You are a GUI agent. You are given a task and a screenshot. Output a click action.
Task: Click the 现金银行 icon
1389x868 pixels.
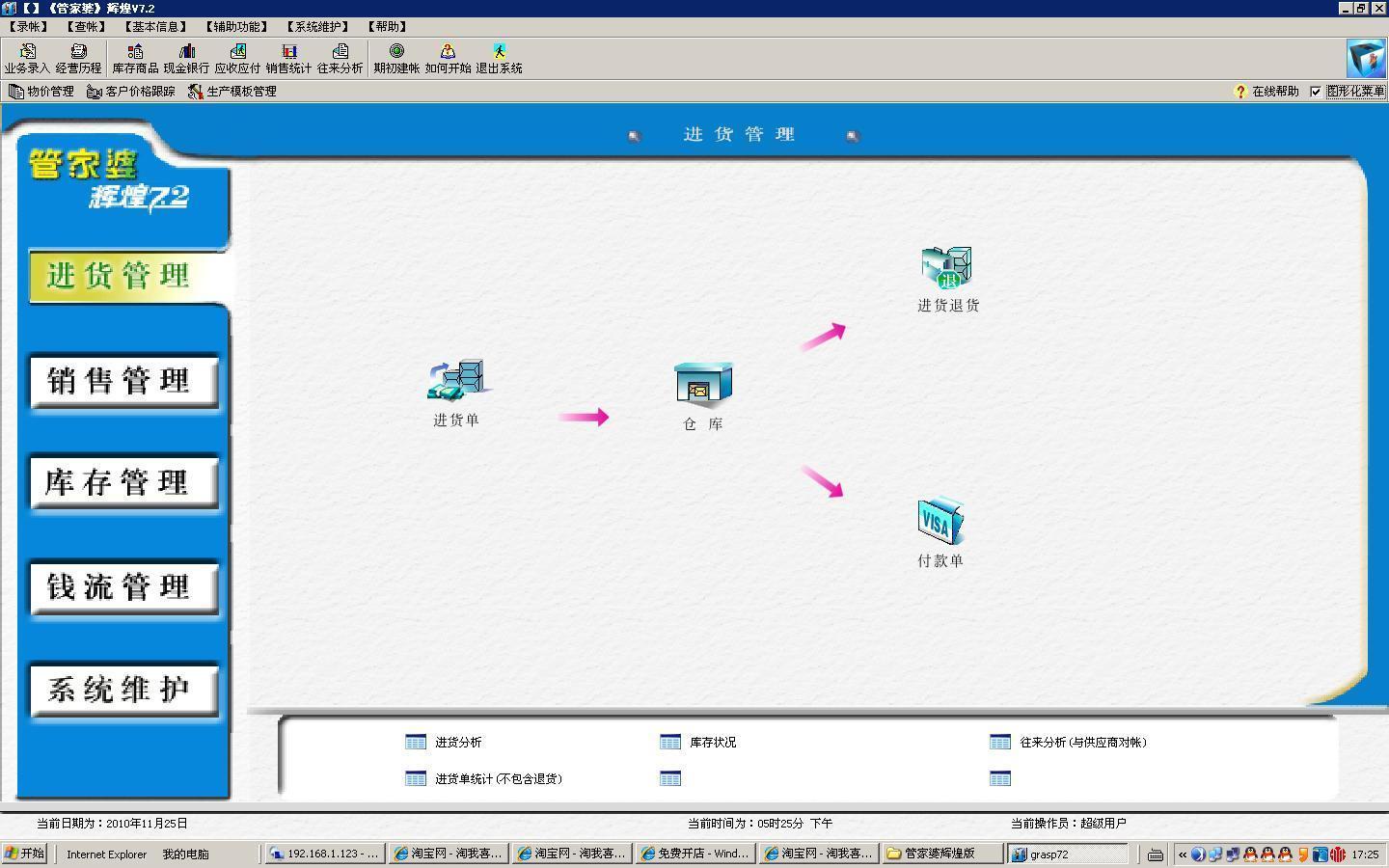point(188,57)
